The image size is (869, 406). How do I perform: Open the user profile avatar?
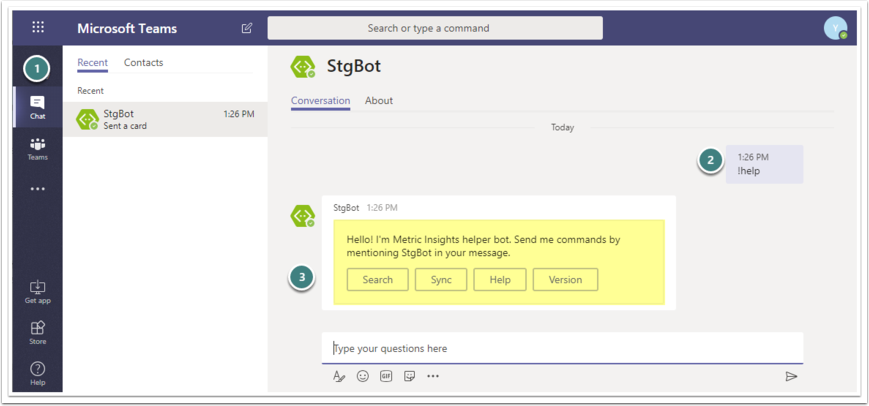click(x=835, y=28)
